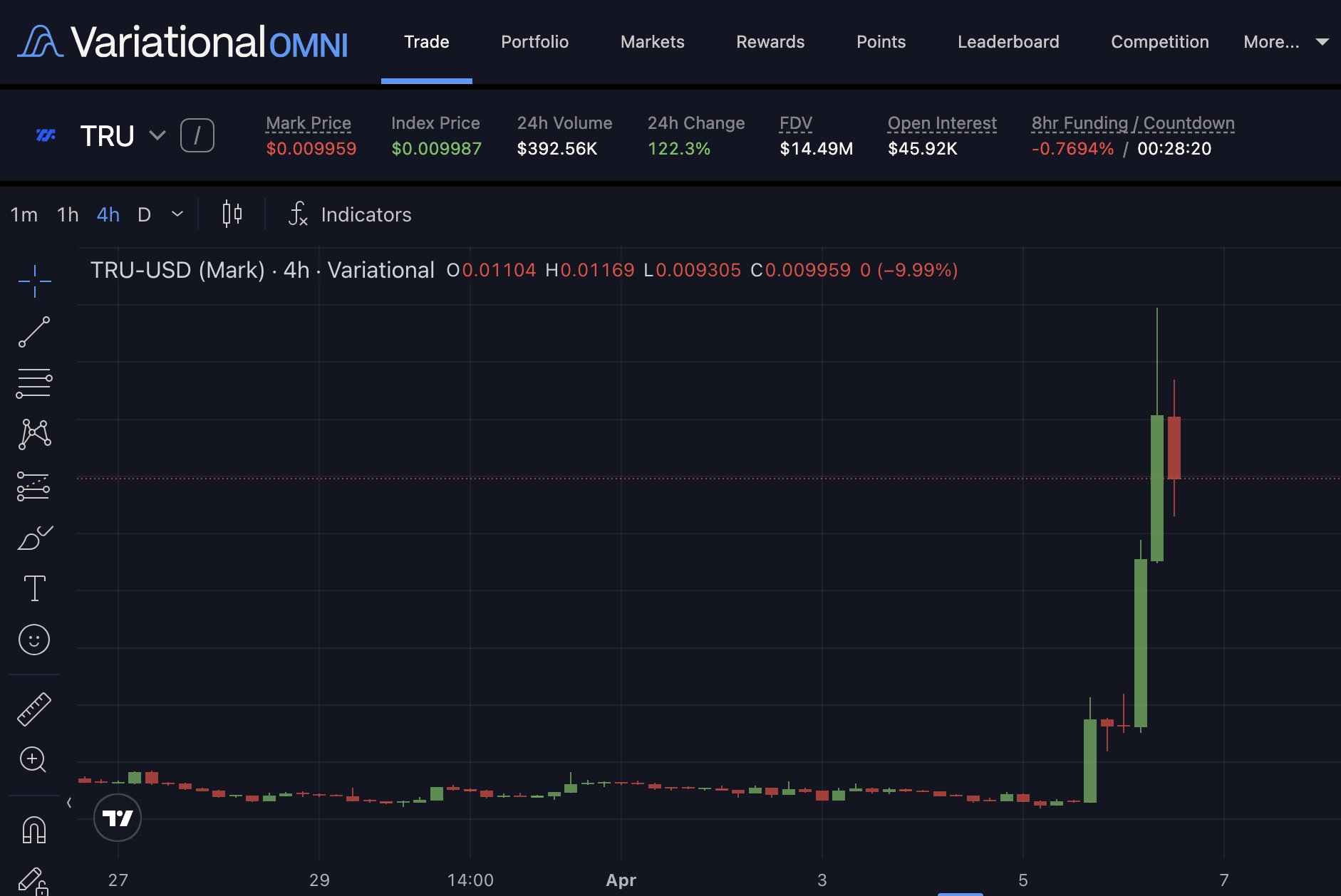
Task: View the Points tab
Action: [881, 42]
